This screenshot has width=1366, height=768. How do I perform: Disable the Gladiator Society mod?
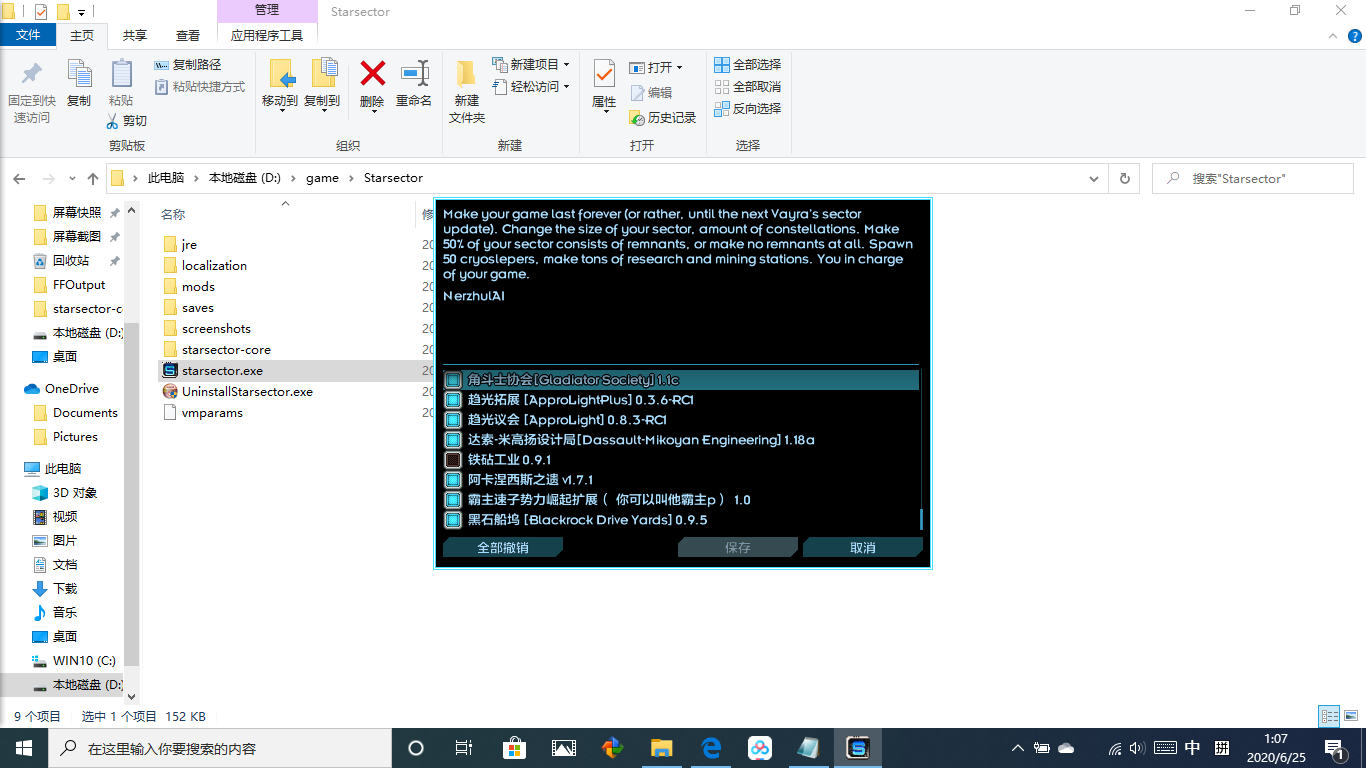tap(452, 380)
